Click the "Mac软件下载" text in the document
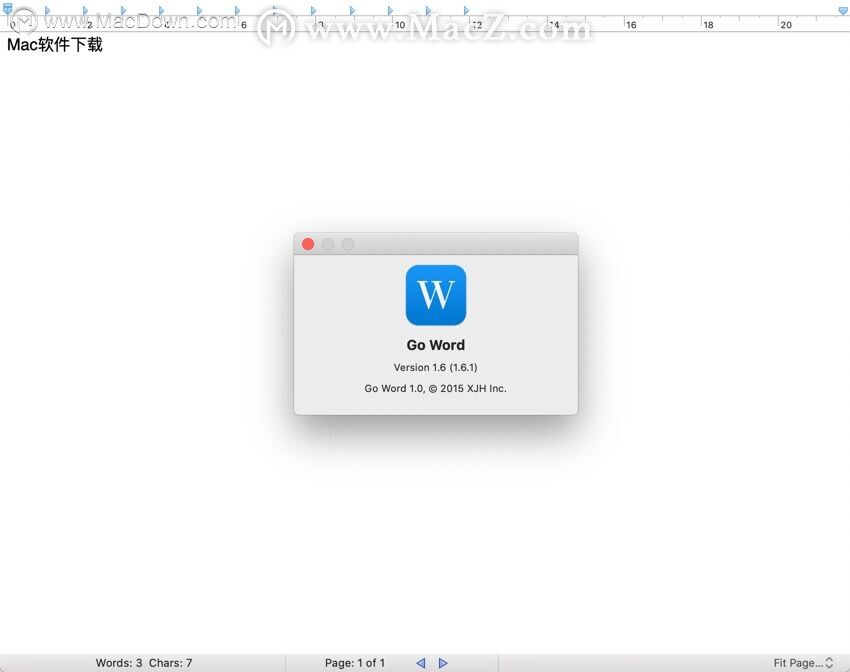The width and height of the screenshot is (850, 672). [x=55, y=44]
